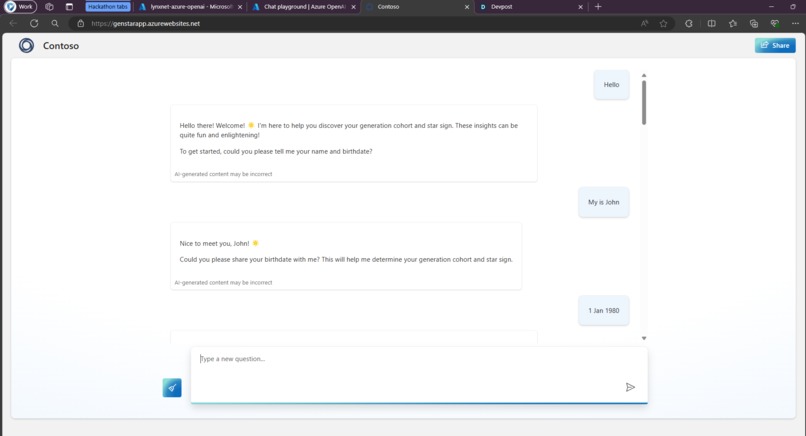Open the Work profile menu
Screen dimensions: 806x436
tap(20, 7)
